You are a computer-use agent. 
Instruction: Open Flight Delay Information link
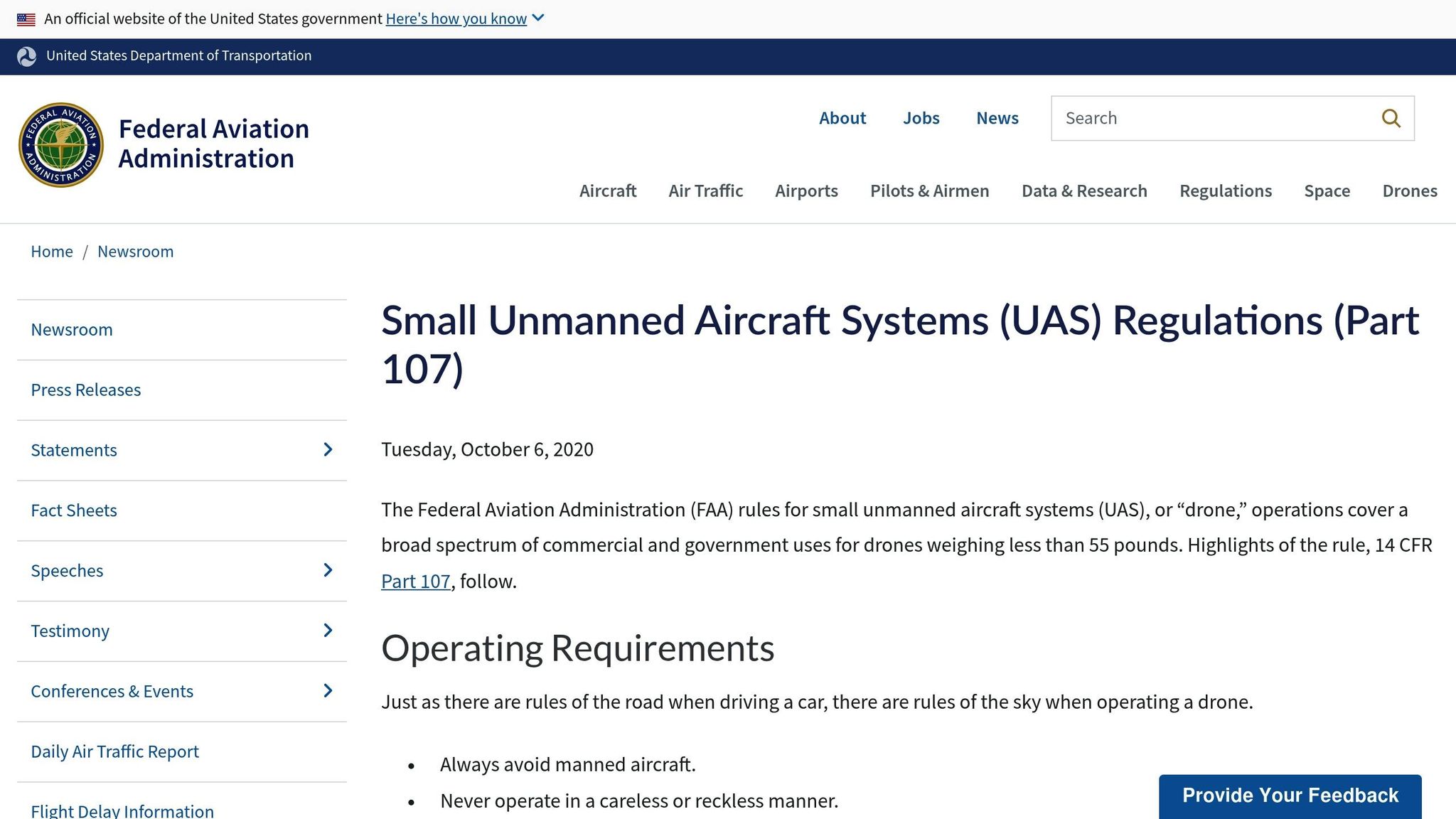[122, 810]
